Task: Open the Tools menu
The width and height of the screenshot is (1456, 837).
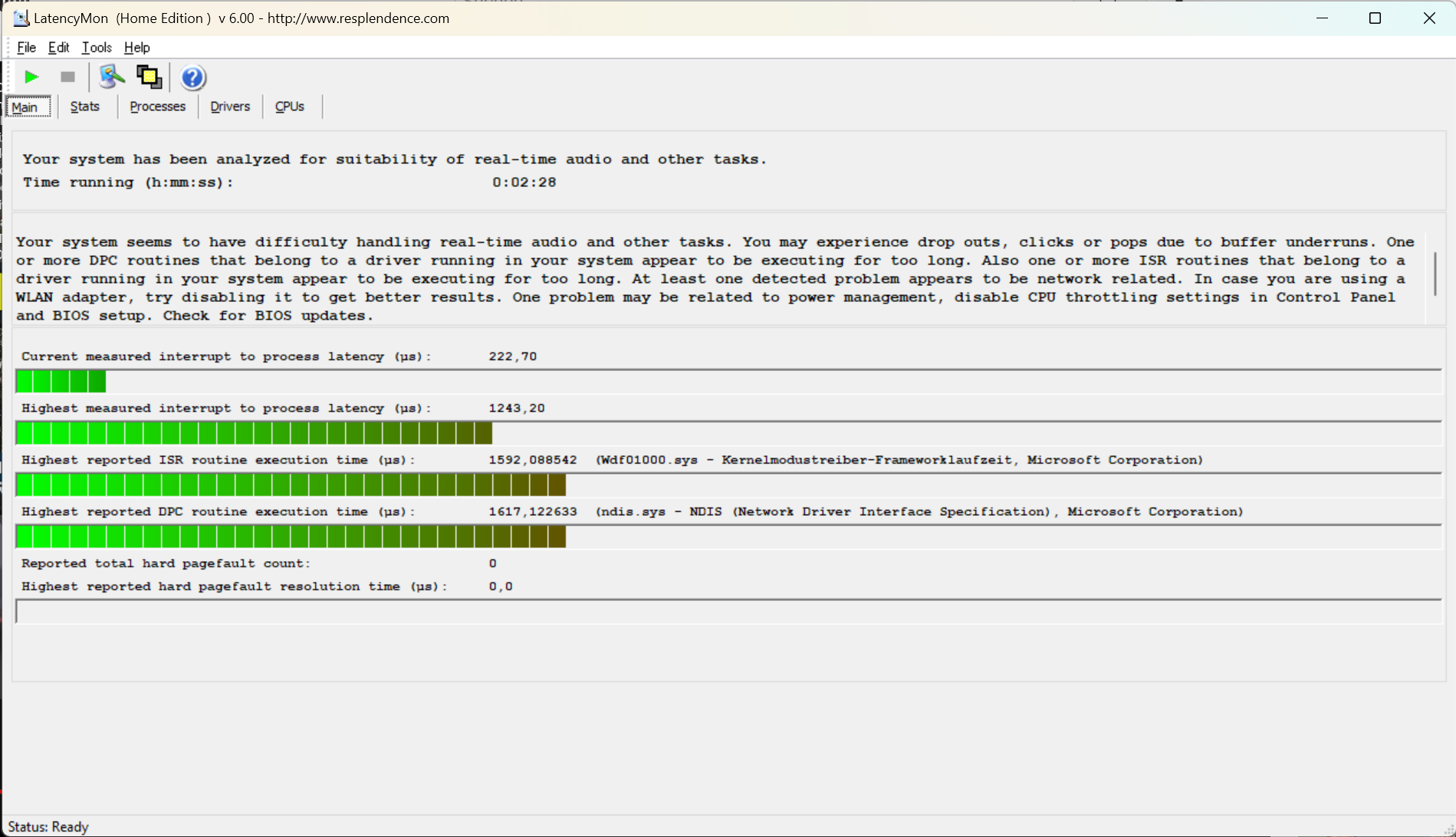Action: 97,48
